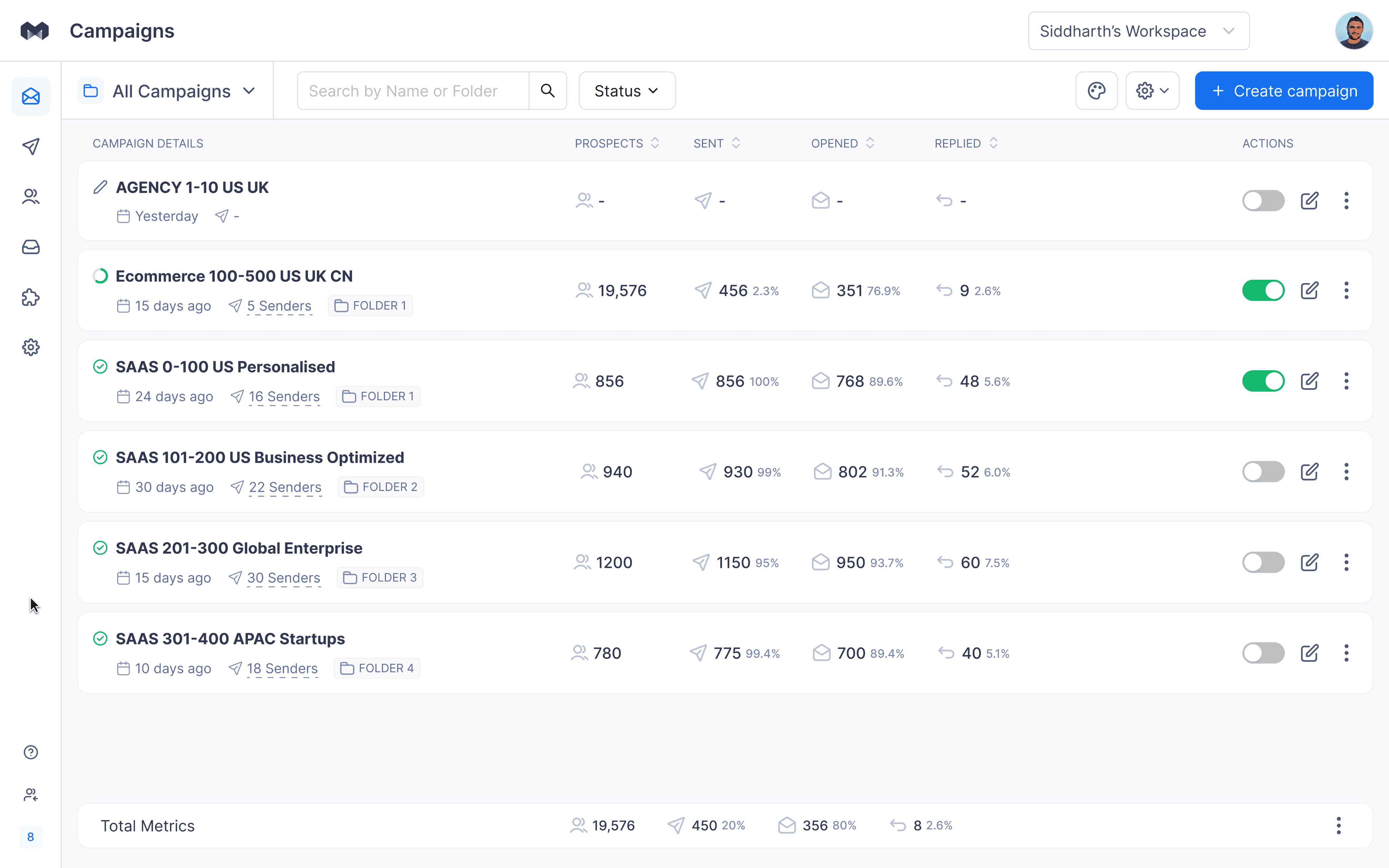Open the inbox tray sidebar icon
1389x868 pixels.
pos(31,247)
